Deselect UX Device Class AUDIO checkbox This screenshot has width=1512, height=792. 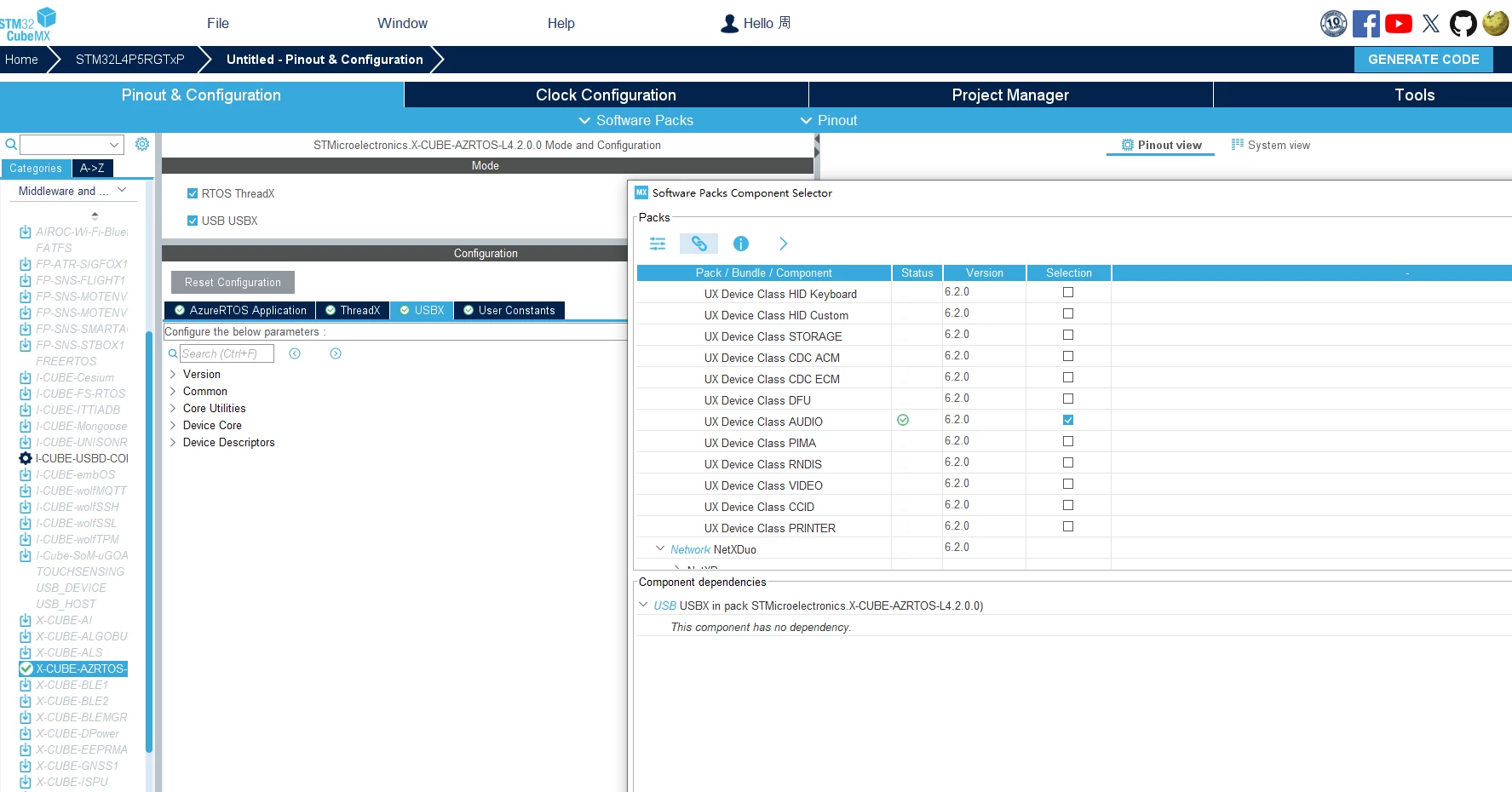(x=1068, y=420)
